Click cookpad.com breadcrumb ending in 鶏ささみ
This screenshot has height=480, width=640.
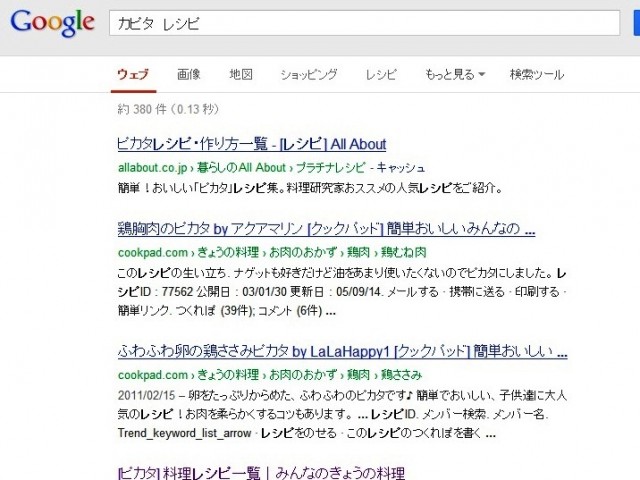point(270,375)
